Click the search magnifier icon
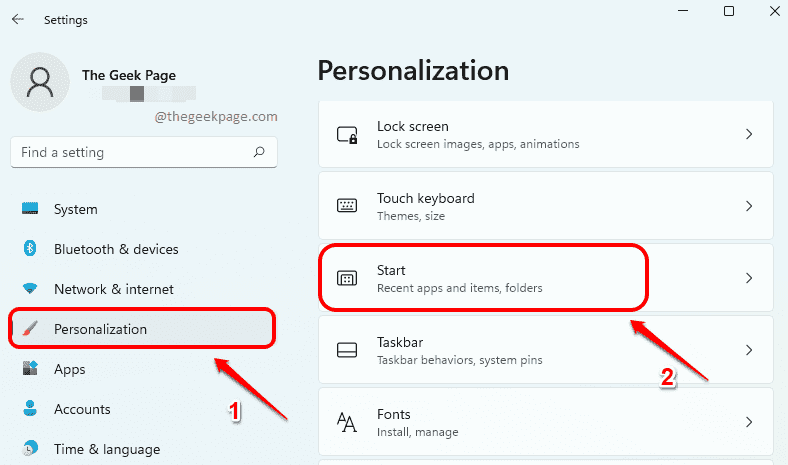788x465 pixels. click(259, 152)
